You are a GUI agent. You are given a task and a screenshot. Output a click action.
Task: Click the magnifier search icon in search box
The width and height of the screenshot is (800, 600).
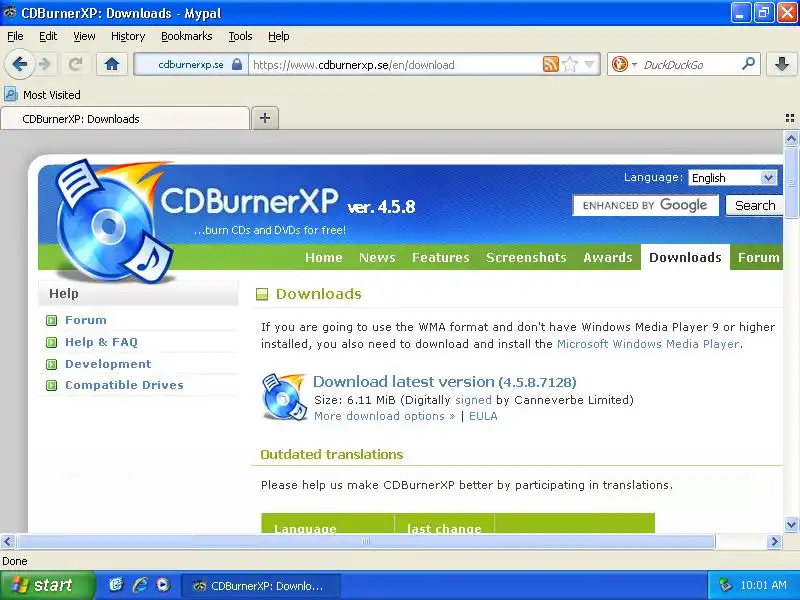[748, 64]
